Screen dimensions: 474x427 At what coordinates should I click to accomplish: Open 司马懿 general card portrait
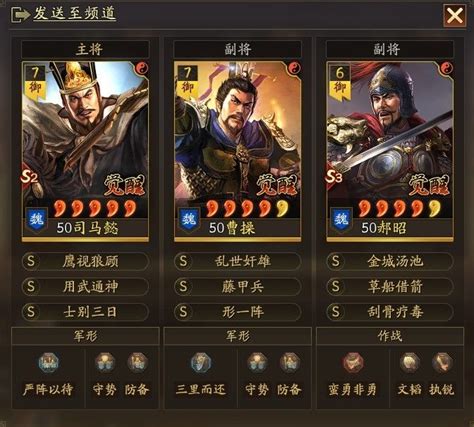coord(85,151)
